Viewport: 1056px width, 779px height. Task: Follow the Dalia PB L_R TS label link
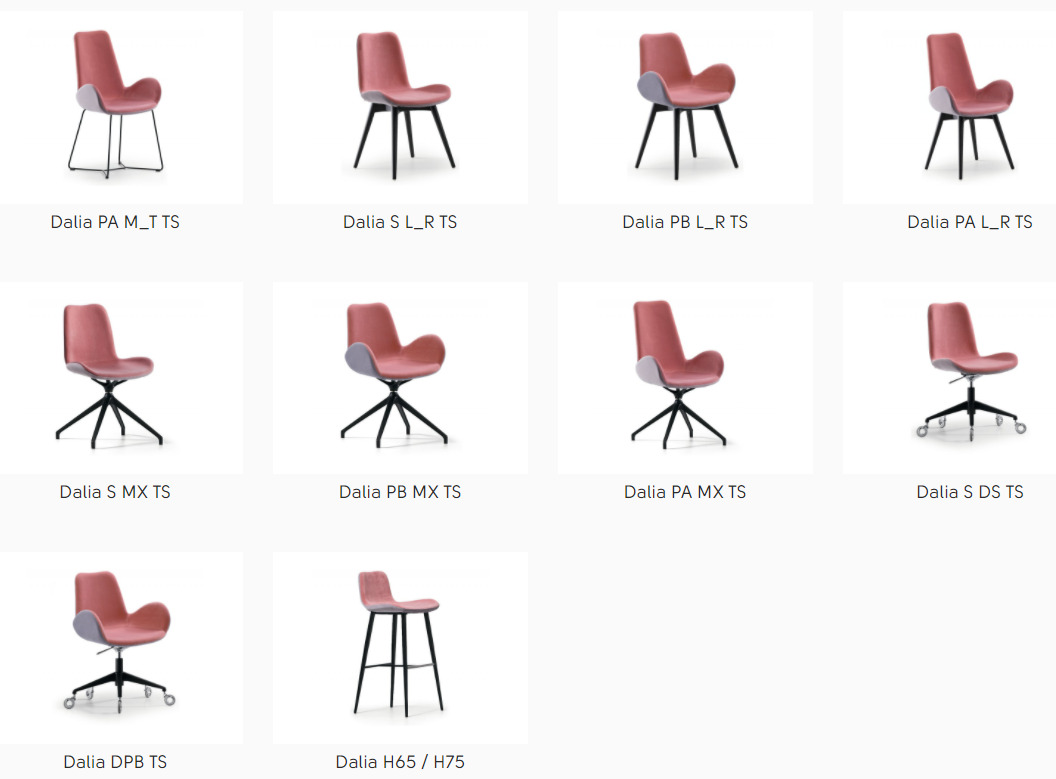coord(685,222)
